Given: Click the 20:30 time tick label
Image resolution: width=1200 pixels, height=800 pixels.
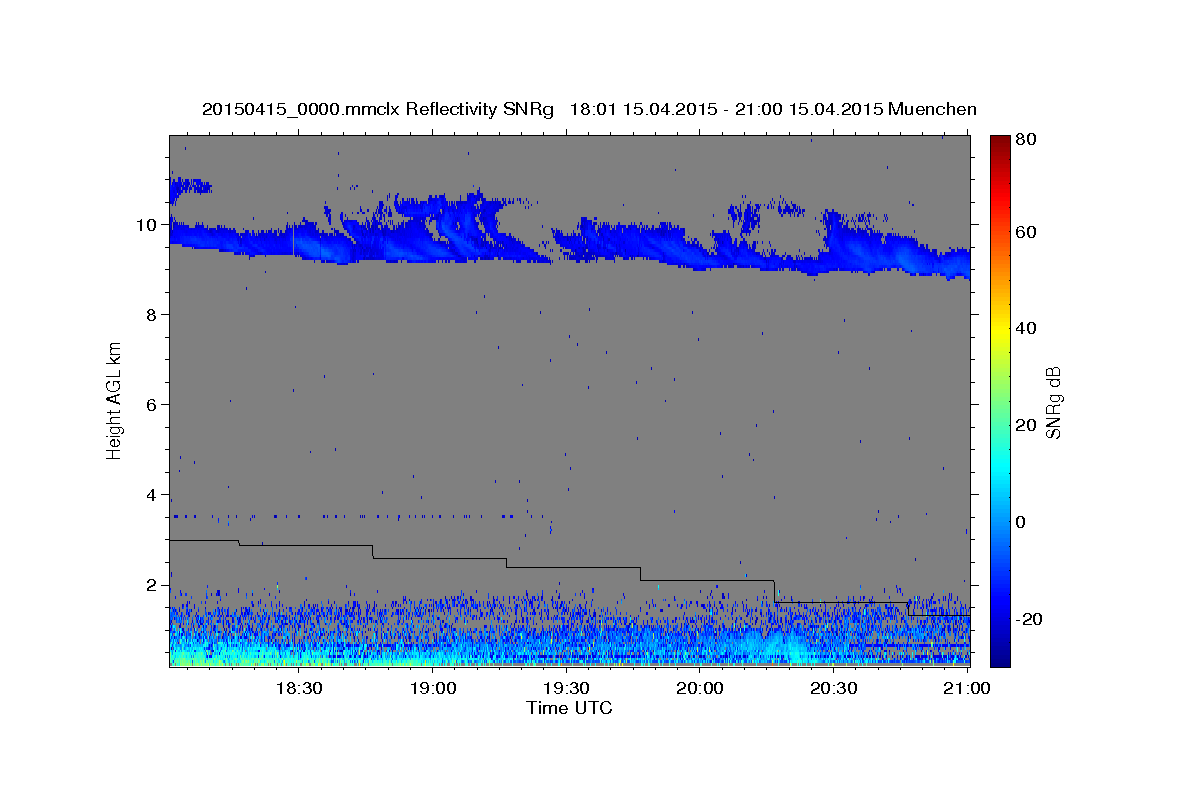Looking at the screenshot, I should (x=834, y=688).
